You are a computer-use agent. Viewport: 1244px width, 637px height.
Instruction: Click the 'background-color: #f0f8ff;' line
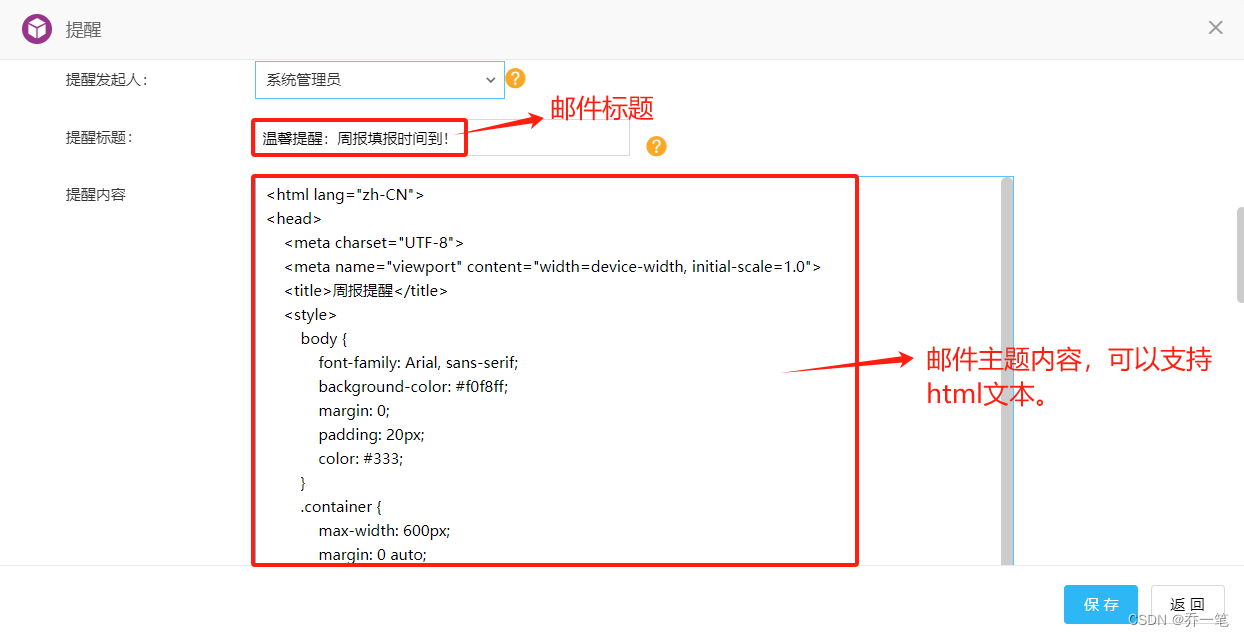413,387
